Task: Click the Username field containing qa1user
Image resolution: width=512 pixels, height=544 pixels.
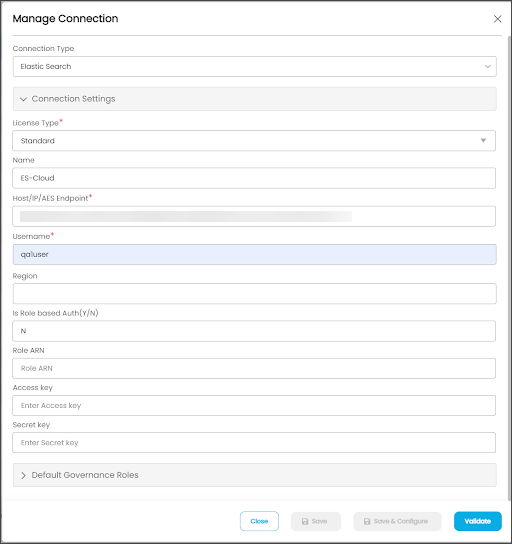Action: [255, 254]
